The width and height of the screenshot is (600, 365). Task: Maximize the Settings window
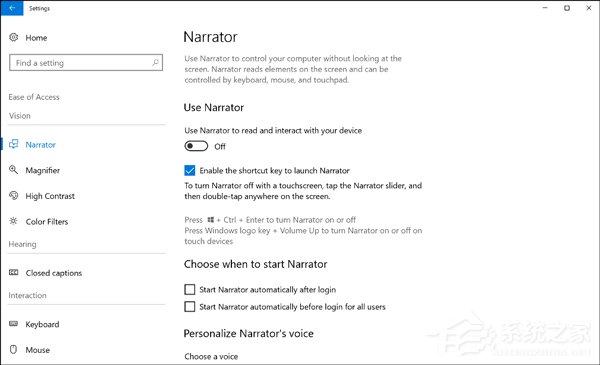567,8
